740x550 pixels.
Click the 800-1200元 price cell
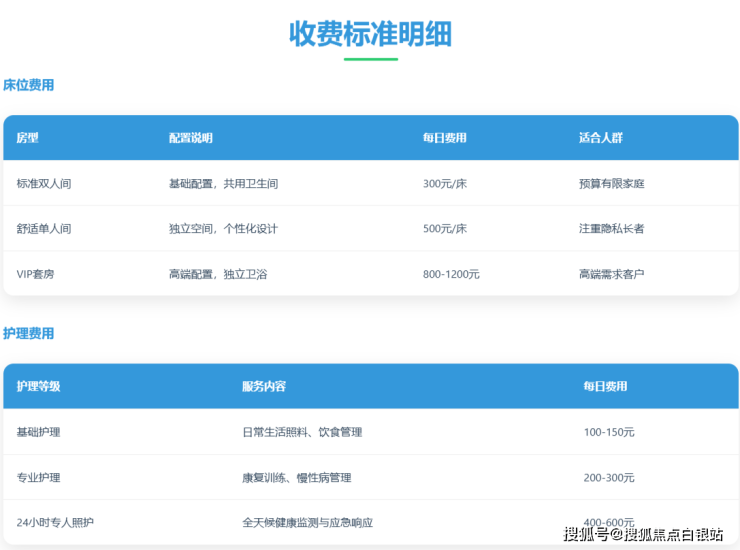pyautogui.click(x=451, y=274)
